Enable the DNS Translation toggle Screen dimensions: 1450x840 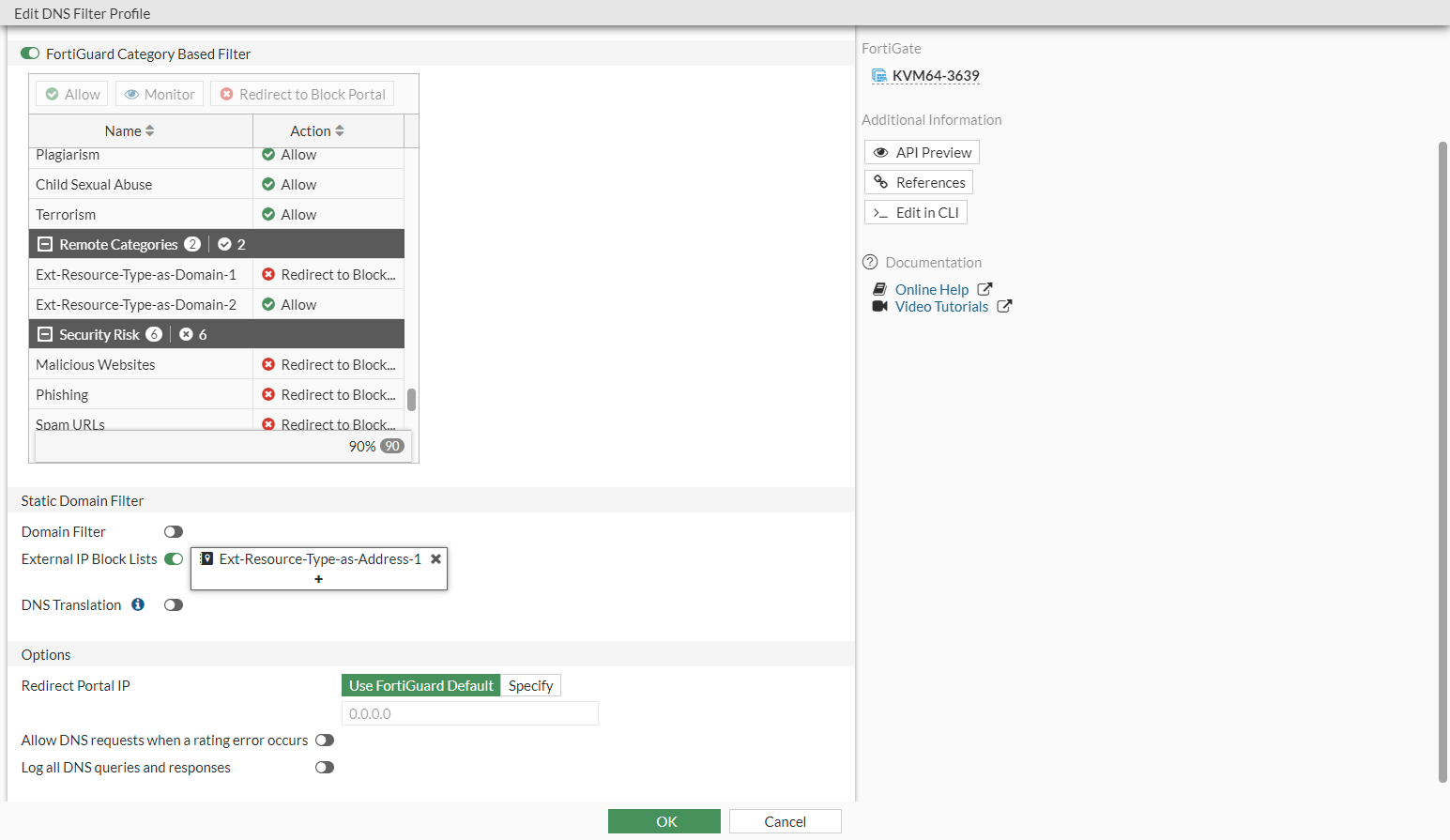[x=174, y=605]
